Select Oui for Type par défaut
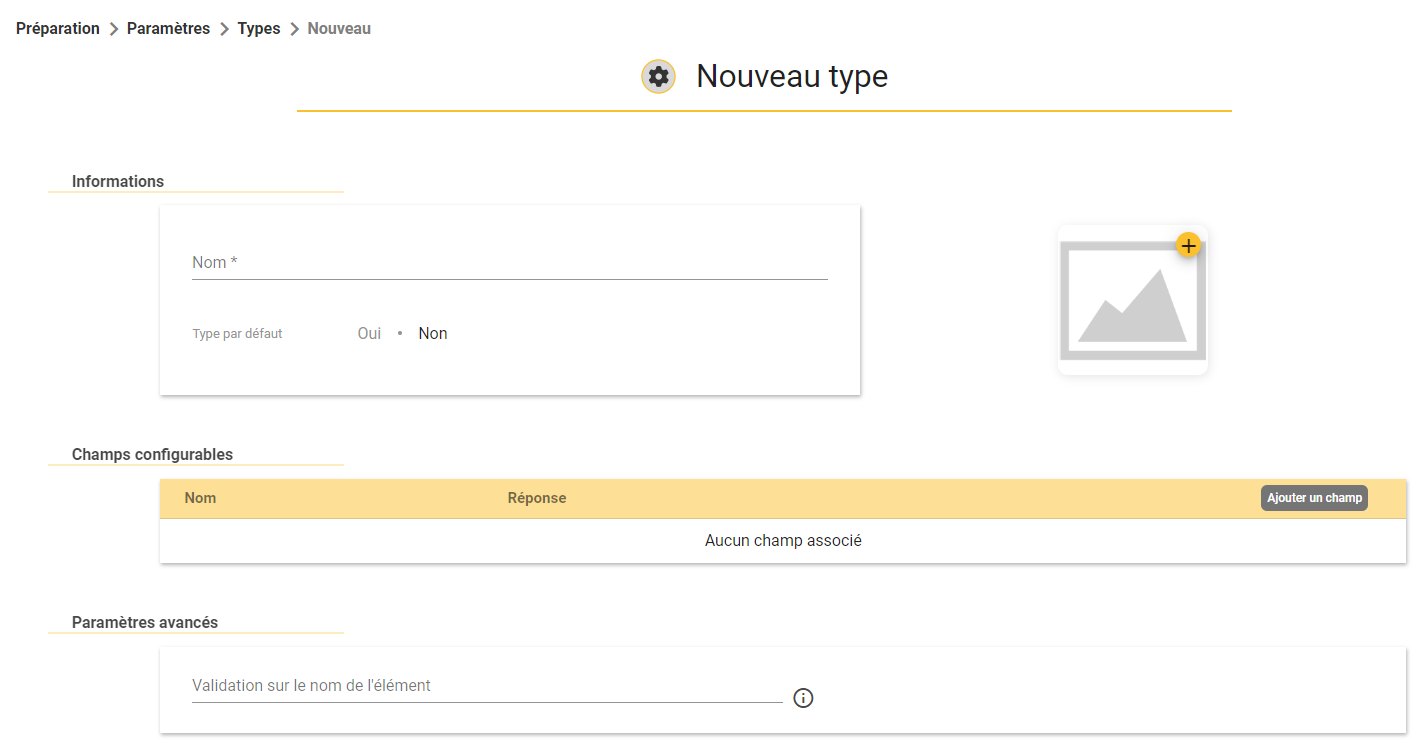 (369, 334)
